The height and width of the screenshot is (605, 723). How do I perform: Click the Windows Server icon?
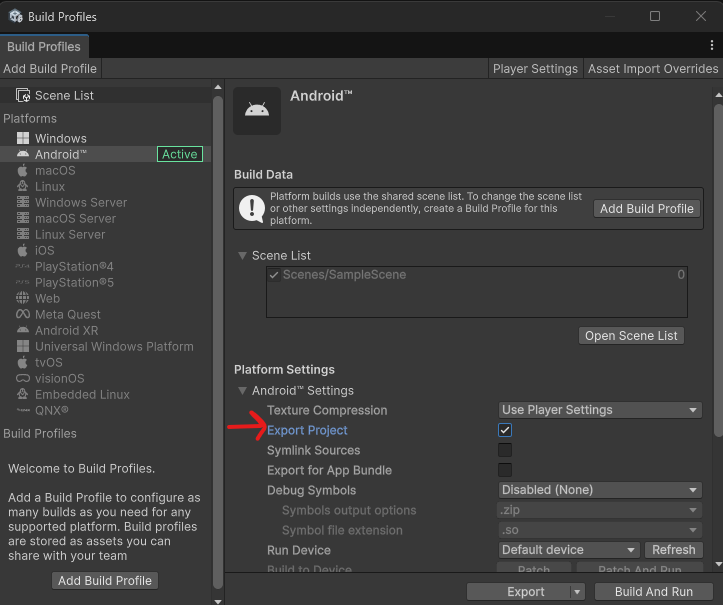(x=23, y=202)
